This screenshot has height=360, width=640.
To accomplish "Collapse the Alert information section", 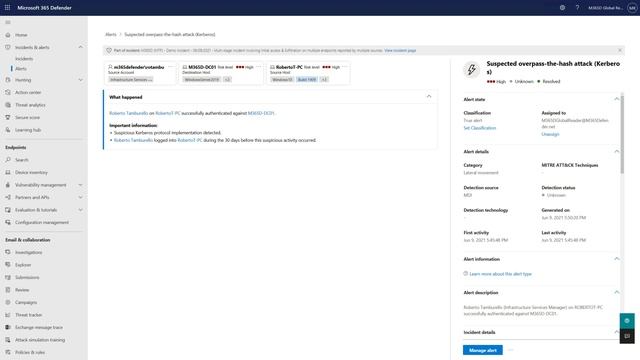I will tap(616, 259).
